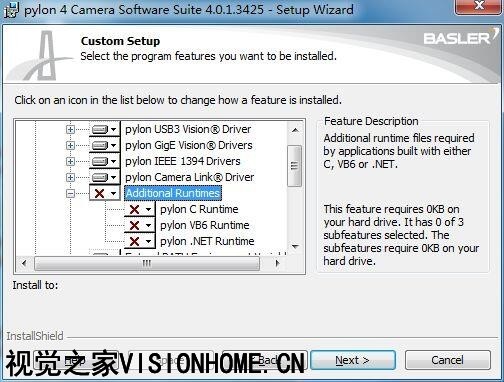
Task: Open the pylon Camera Link Driver install icon
Action: [104, 177]
